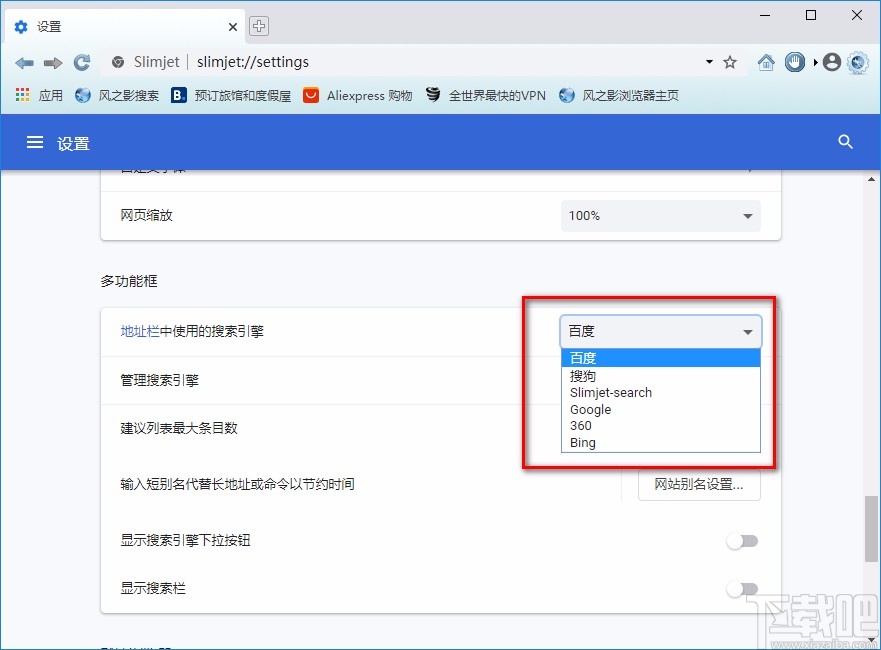The width and height of the screenshot is (881, 650).
Task: Click the back navigation arrow
Action: (x=24, y=62)
